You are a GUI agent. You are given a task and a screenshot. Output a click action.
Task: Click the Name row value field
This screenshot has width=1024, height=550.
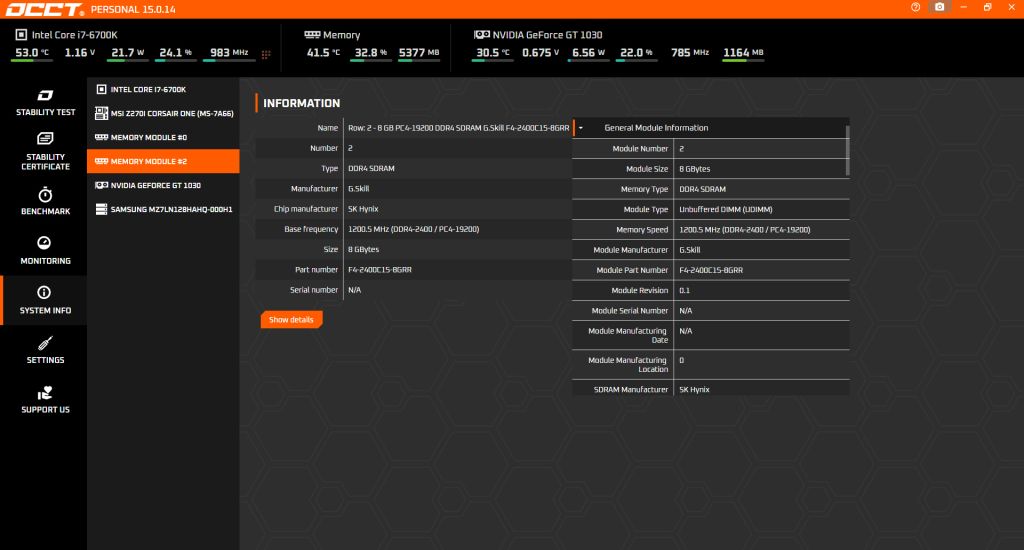(458, 128)
